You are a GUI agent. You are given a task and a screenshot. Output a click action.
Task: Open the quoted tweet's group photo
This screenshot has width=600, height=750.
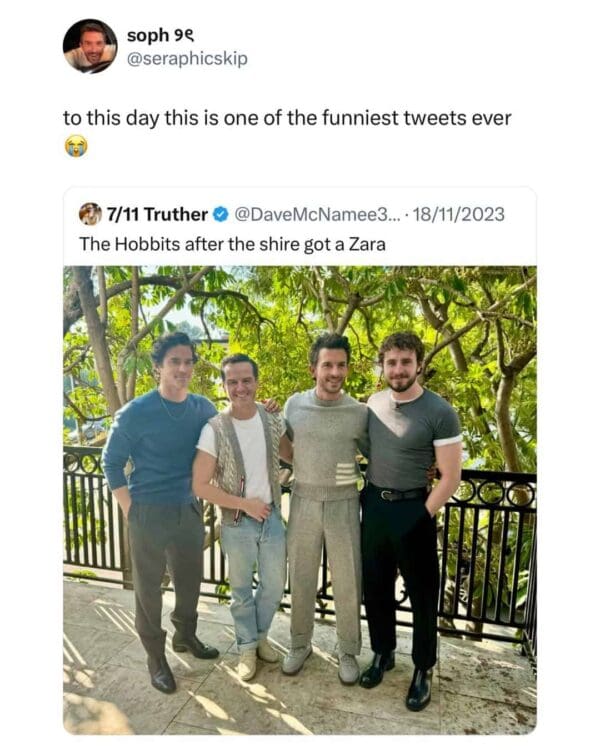click(300, 500)
